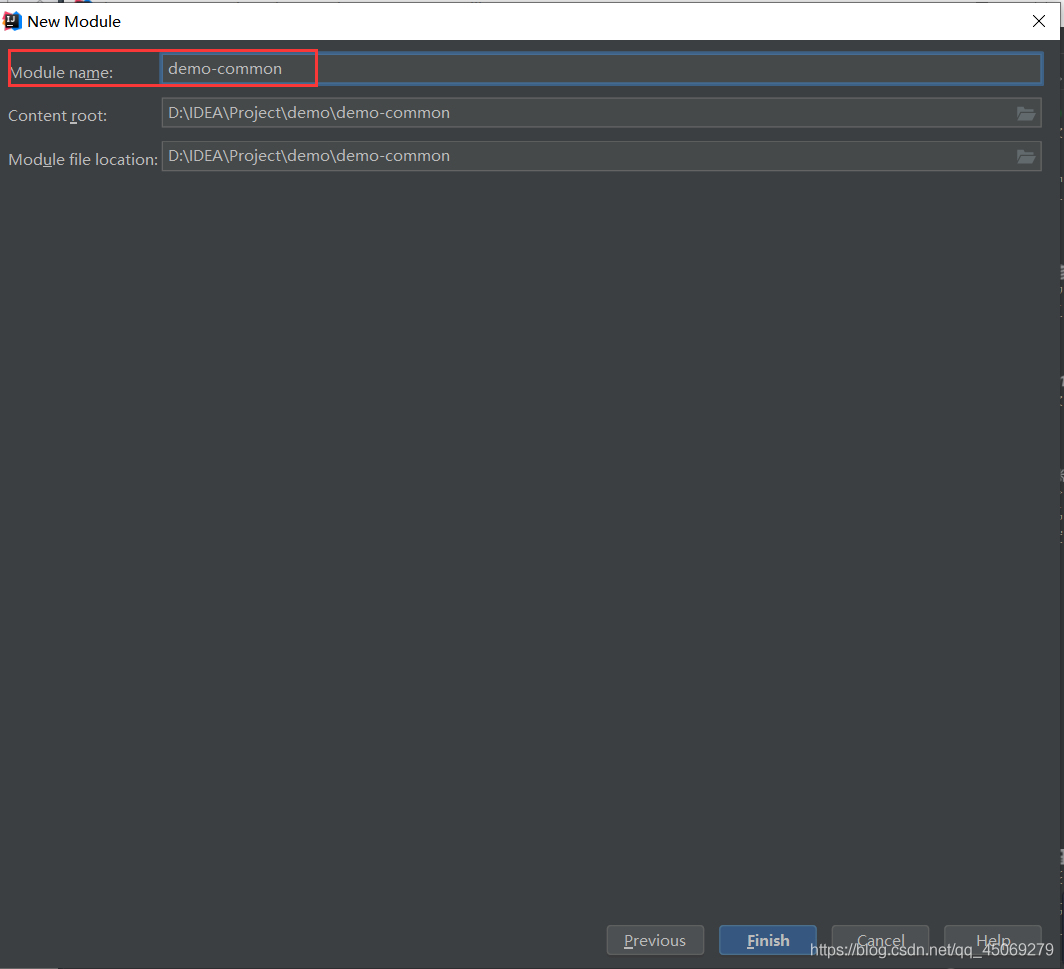
Task: Click the Module name input field
Action: pos(601,69)
